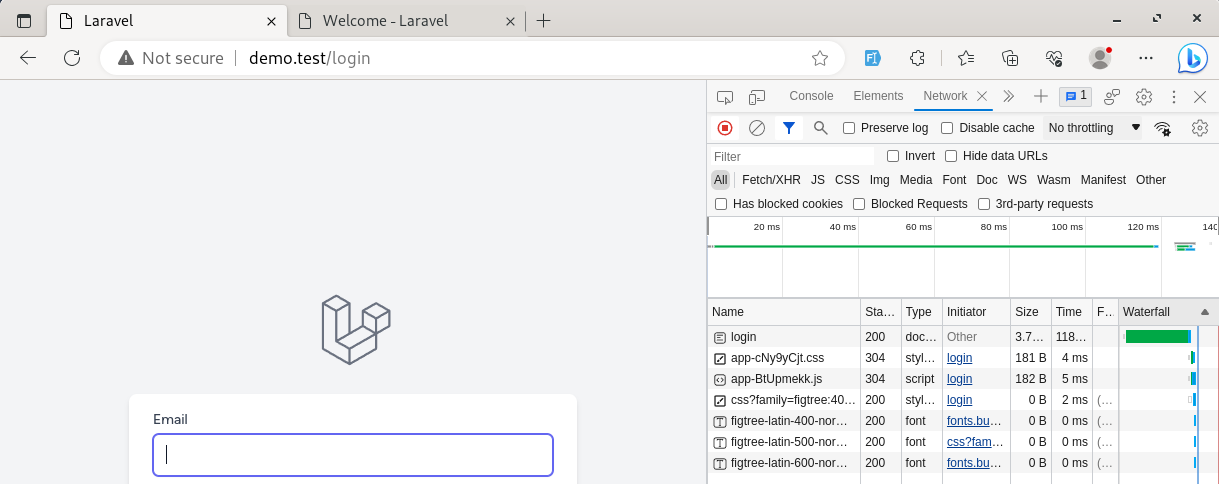Open the DevTools customize menu
Image resolution: width=1219 pixels, height=484 pixels.
click(x=1174, y=97)
